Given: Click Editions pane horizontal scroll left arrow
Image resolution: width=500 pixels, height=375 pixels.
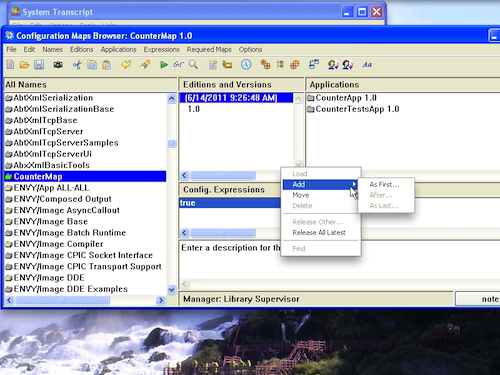Looking at the screenshot, I should pos(184,175).
